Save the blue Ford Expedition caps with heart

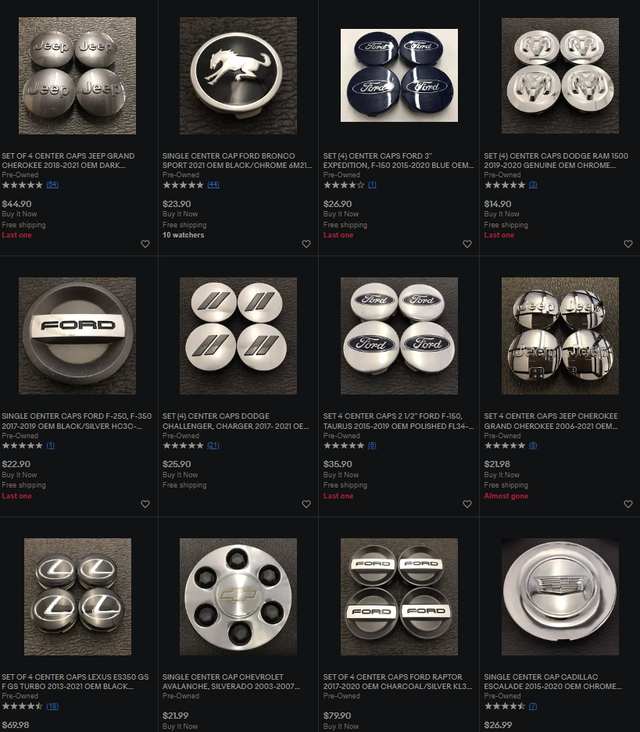[467, 244]
